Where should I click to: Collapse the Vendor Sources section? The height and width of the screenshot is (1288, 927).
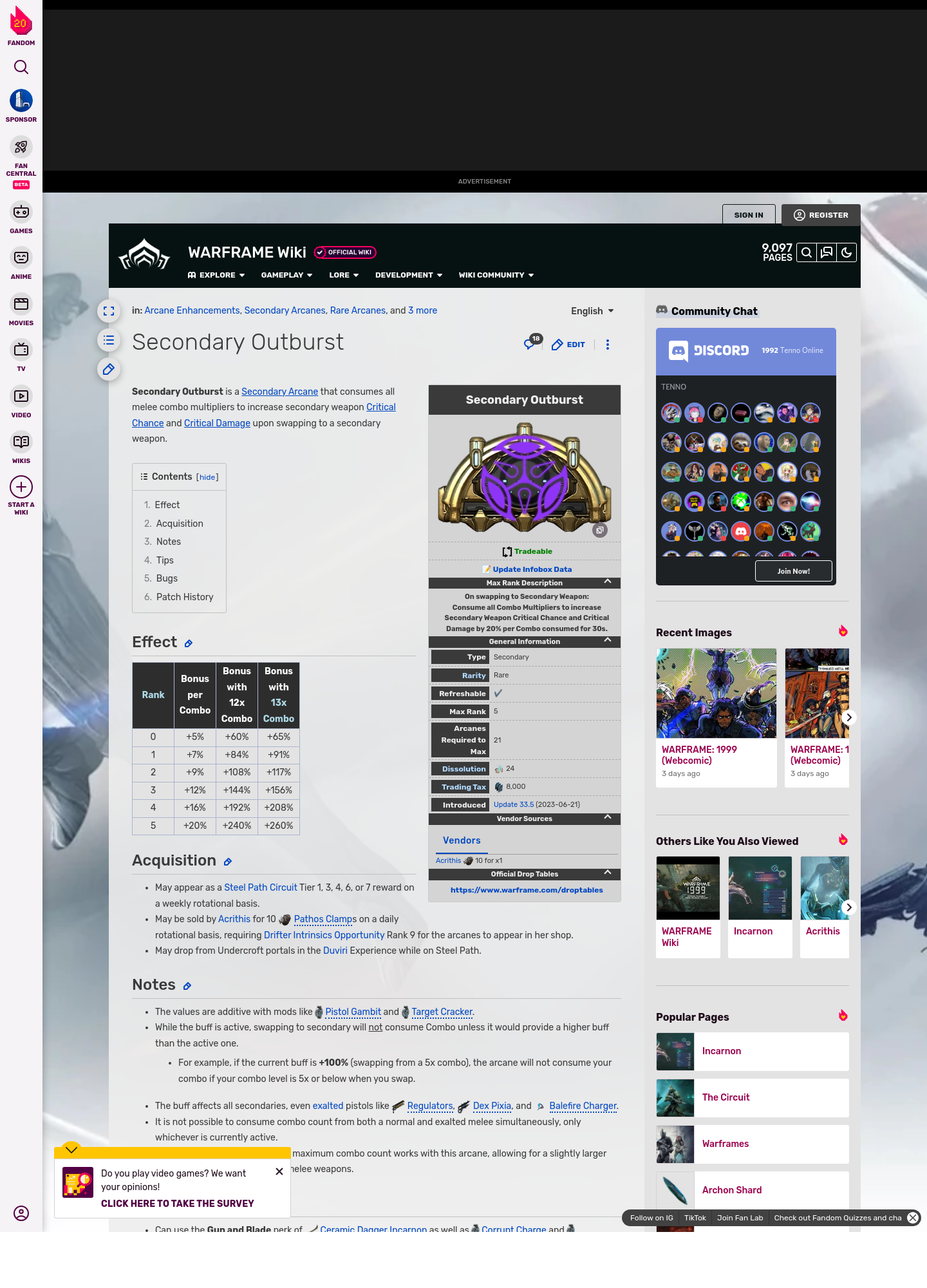click(x=608, y=817)
